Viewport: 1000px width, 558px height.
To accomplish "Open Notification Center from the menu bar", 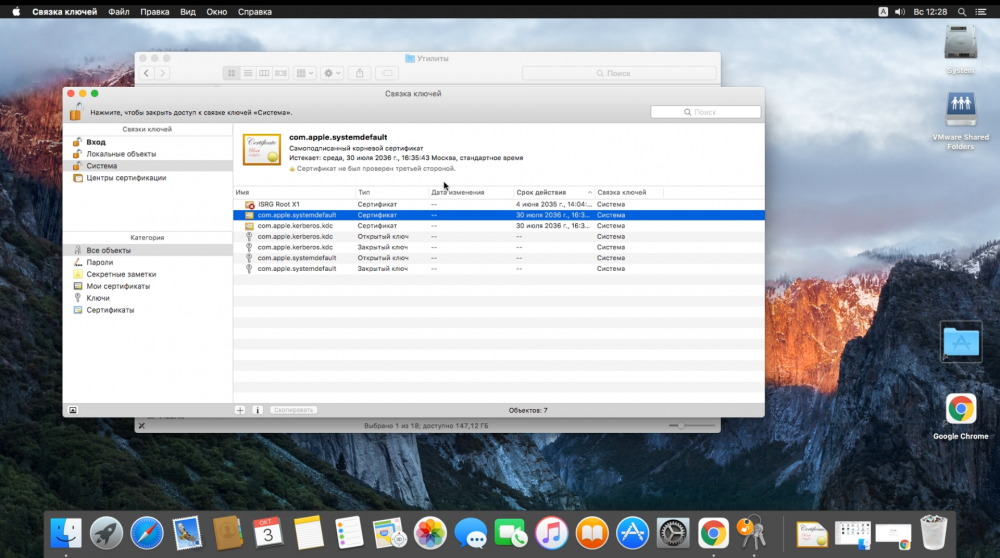I will 981,11.
